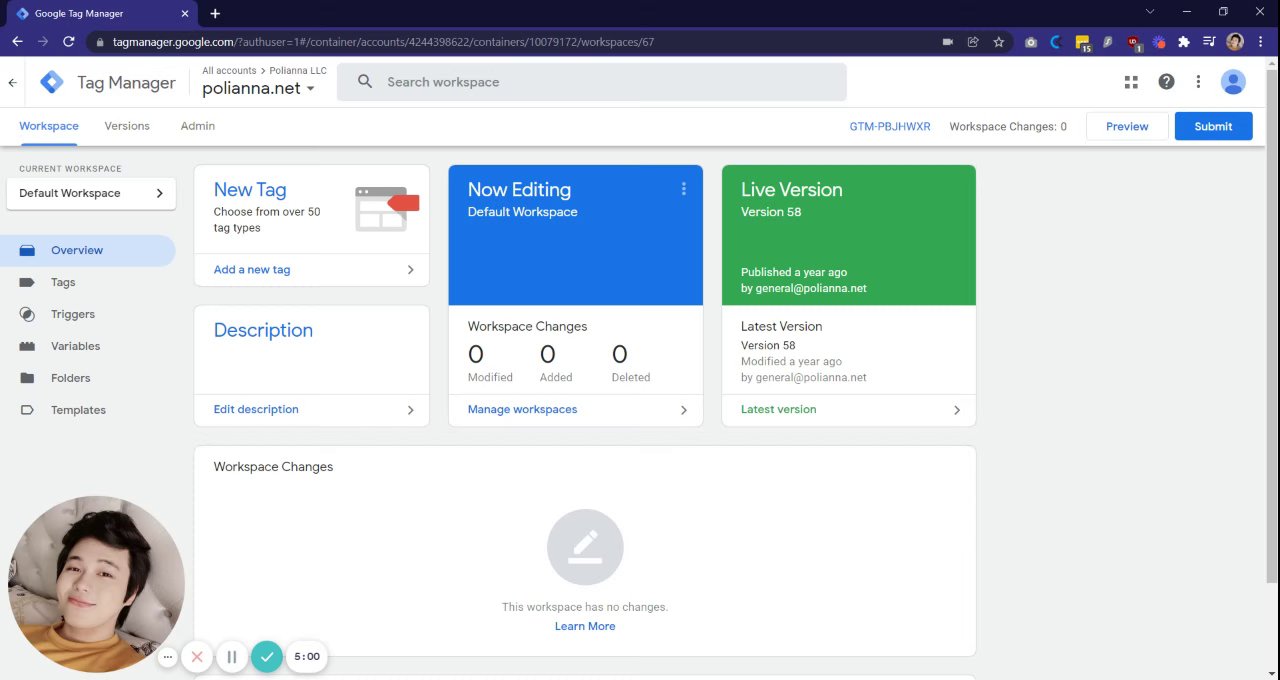Viewport: 1280px width, 680px height.
Task: Switch to the Admin tab
Action: pyautogui.click(x=198, y=126)
